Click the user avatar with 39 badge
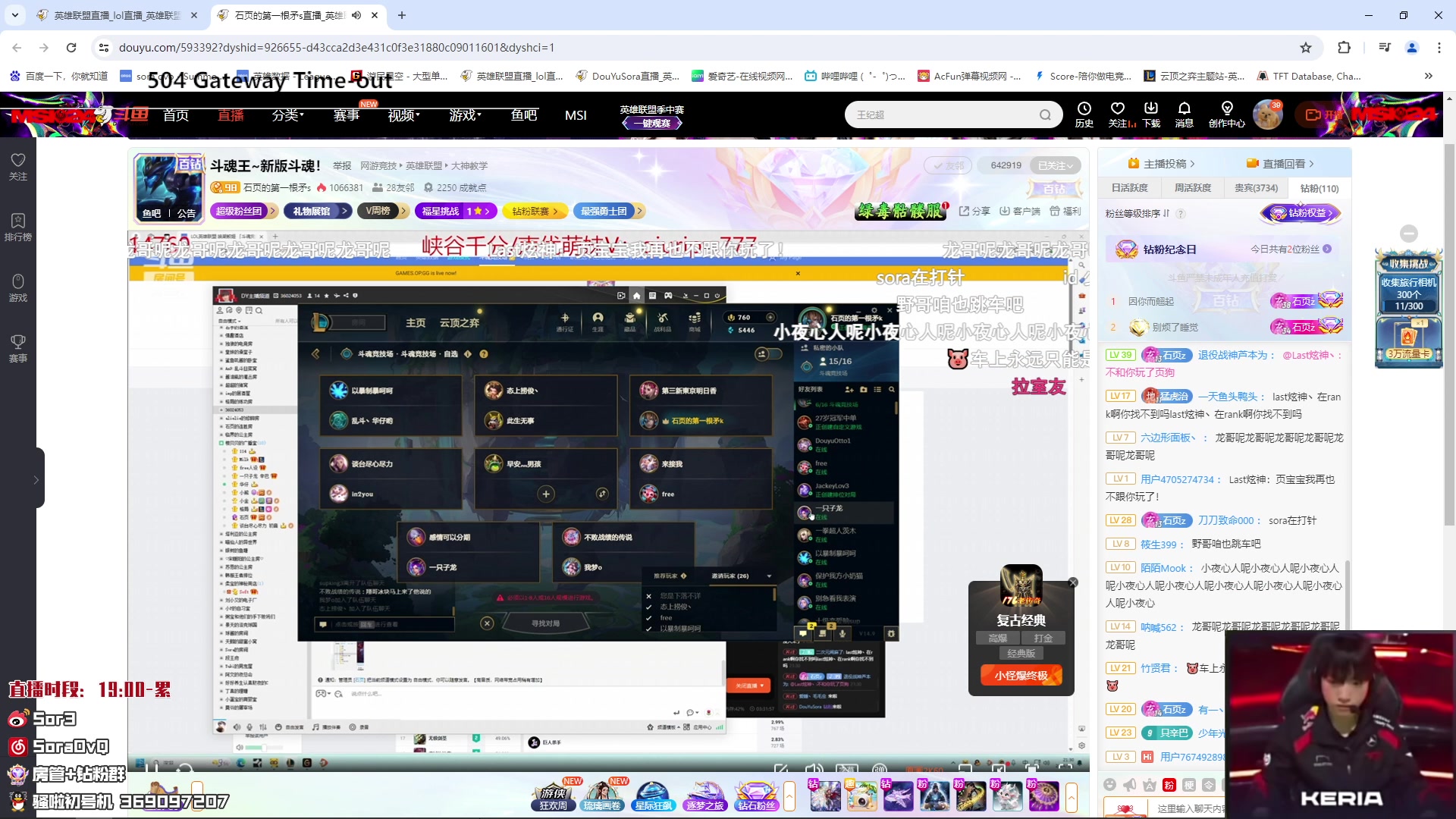The image size is (1456, 819). point(1267,115)
